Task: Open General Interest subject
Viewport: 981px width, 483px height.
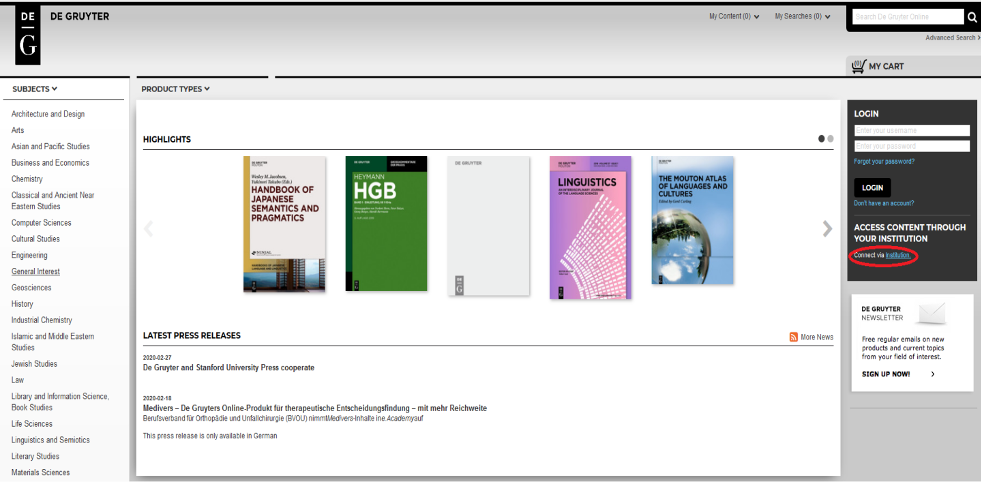Action: pos(36,272)
